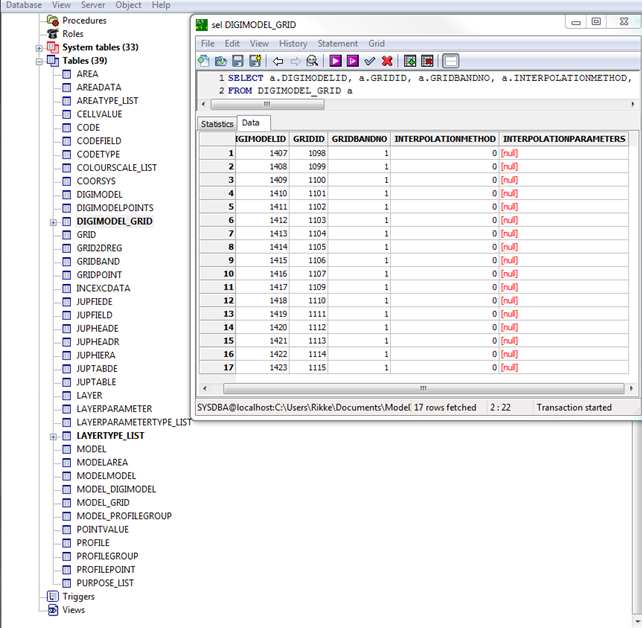The width and height of the screenshot is (642, 628).
Task: Select the LAYERPARAMETERTYPE_LIST table
Action: pos(134,422)
